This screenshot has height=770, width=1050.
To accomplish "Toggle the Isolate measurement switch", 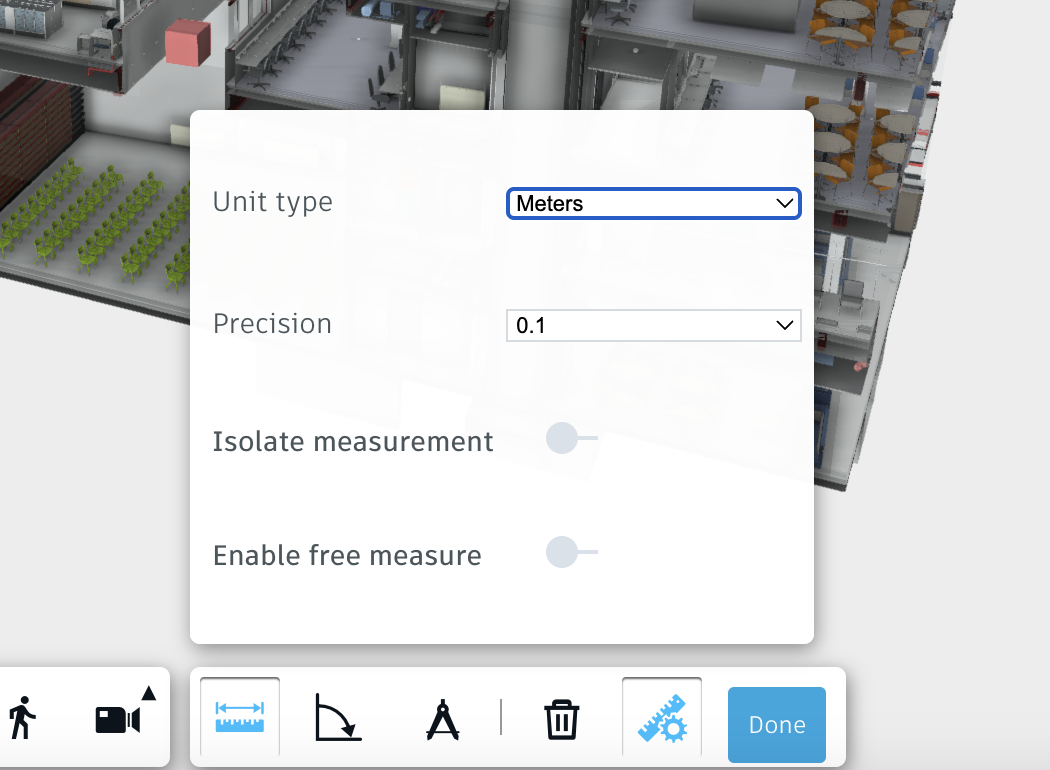I will [x=571, y=438].
